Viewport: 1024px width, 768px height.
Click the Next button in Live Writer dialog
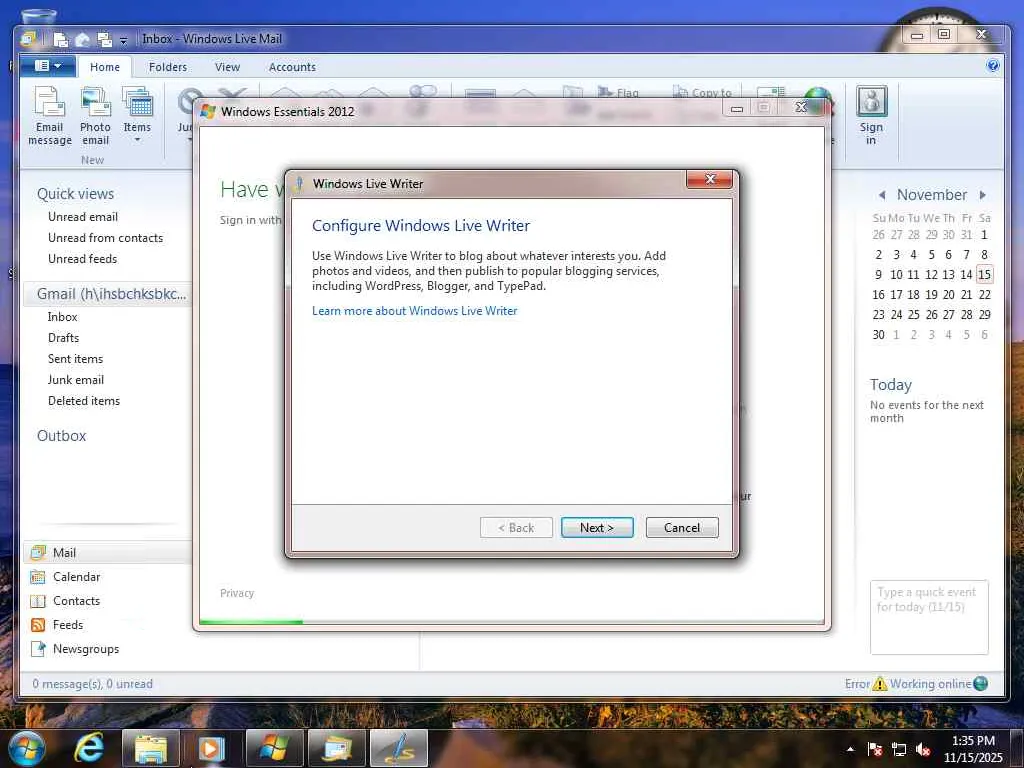(x=597, y=528)
